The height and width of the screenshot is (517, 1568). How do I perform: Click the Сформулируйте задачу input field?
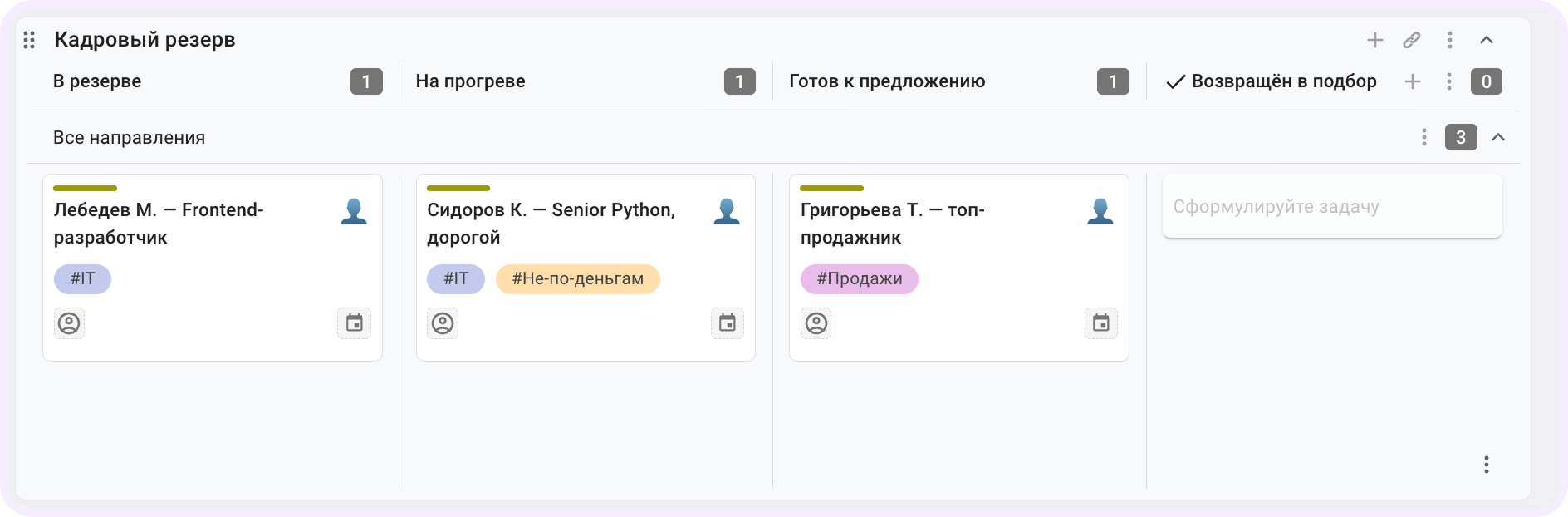click(x=1332, y=206)
